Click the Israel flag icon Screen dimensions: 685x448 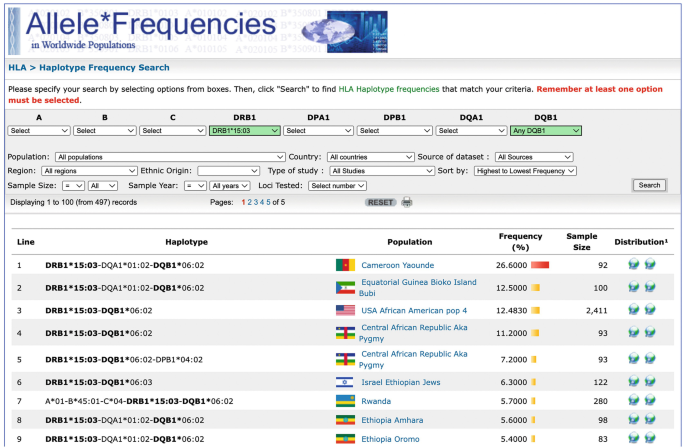click(x=345, y=382)
